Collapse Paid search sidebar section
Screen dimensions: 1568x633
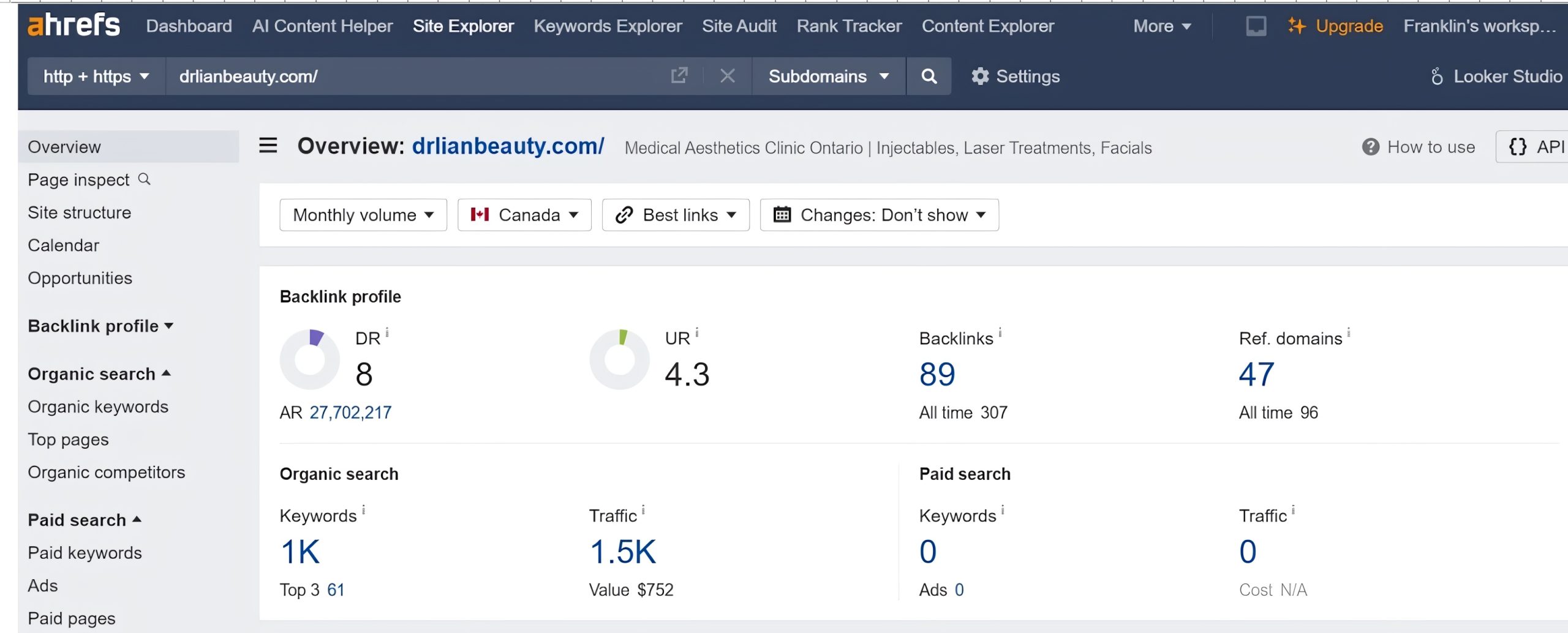tap(85, 520)
